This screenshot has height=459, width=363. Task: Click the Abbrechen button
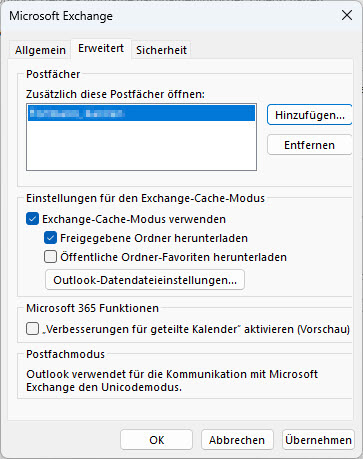pyautogui.click(x=237, y=440)
